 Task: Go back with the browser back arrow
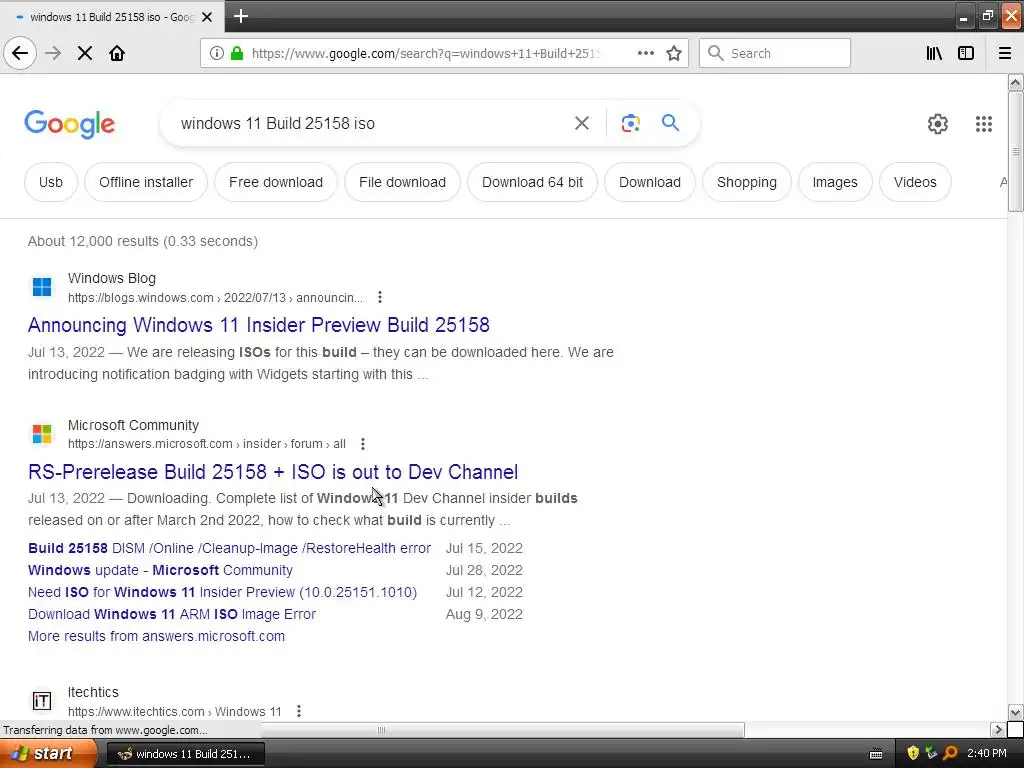(20, 54)
